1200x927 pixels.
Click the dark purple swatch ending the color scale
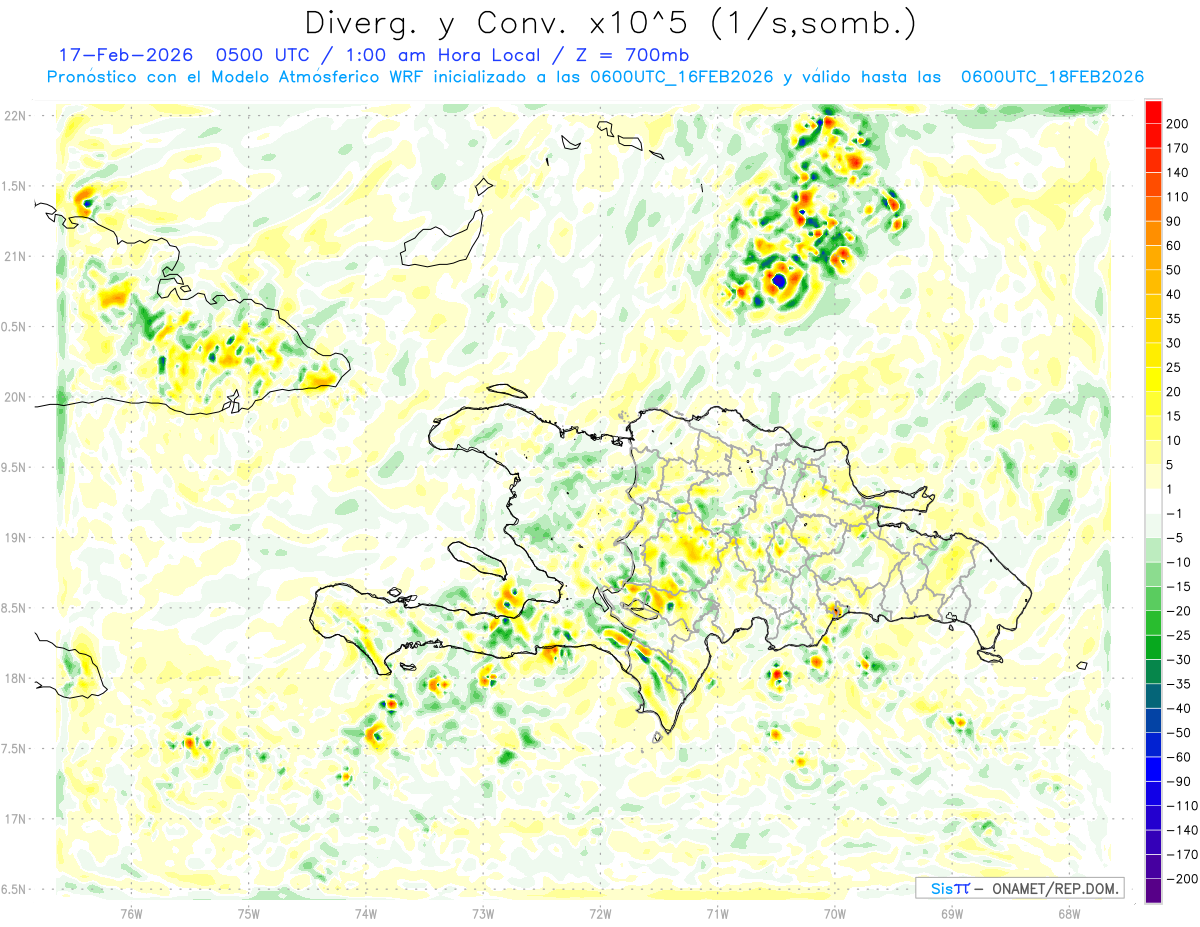[1153, 892]
